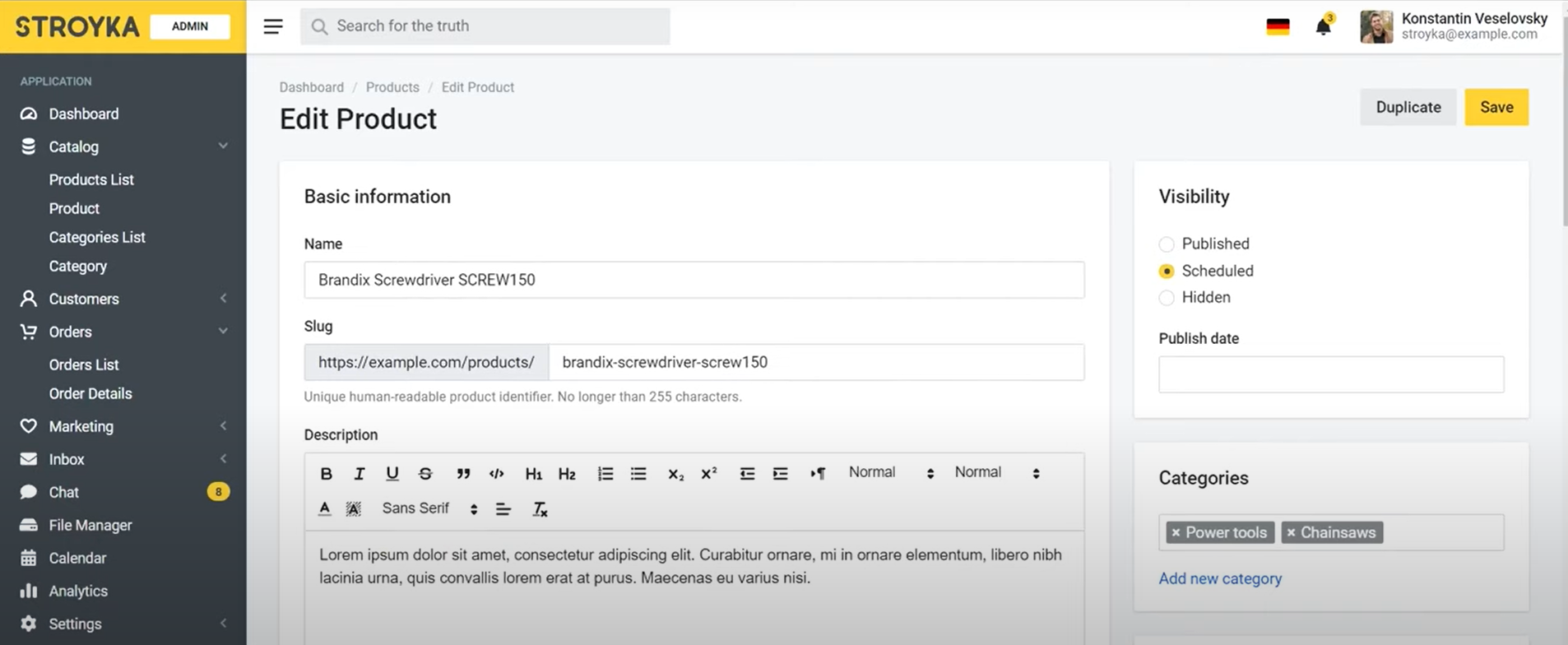The image size is (1568, 645).
Task: Insert a blockquote in the description
Action: [463, 474]
